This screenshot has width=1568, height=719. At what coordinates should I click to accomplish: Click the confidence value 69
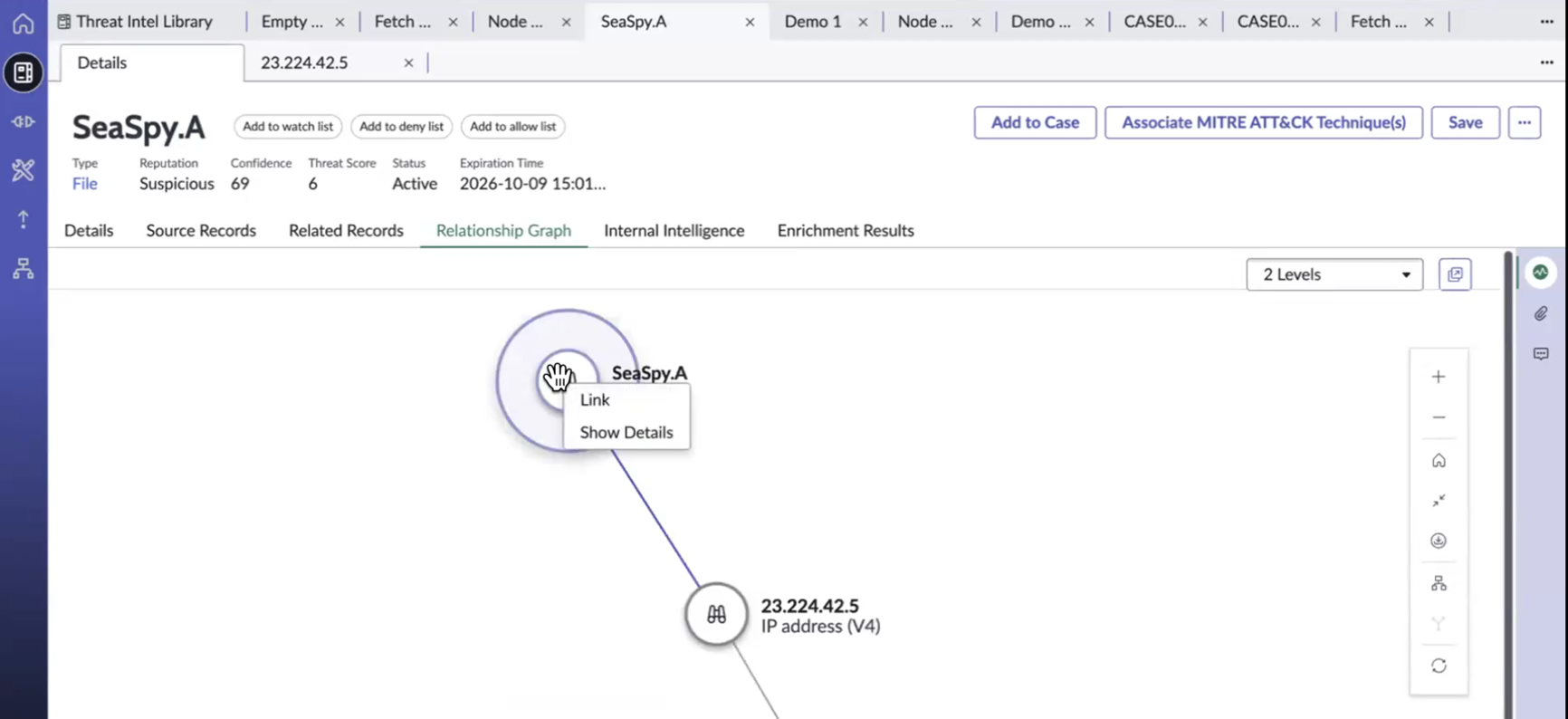click(239, 184)
